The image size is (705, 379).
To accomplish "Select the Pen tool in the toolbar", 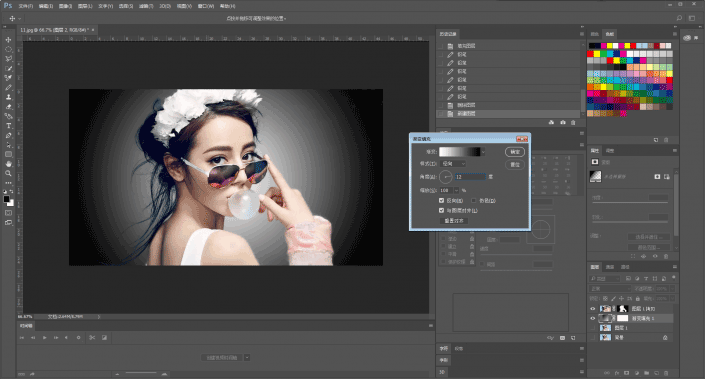I will [8, 135].
